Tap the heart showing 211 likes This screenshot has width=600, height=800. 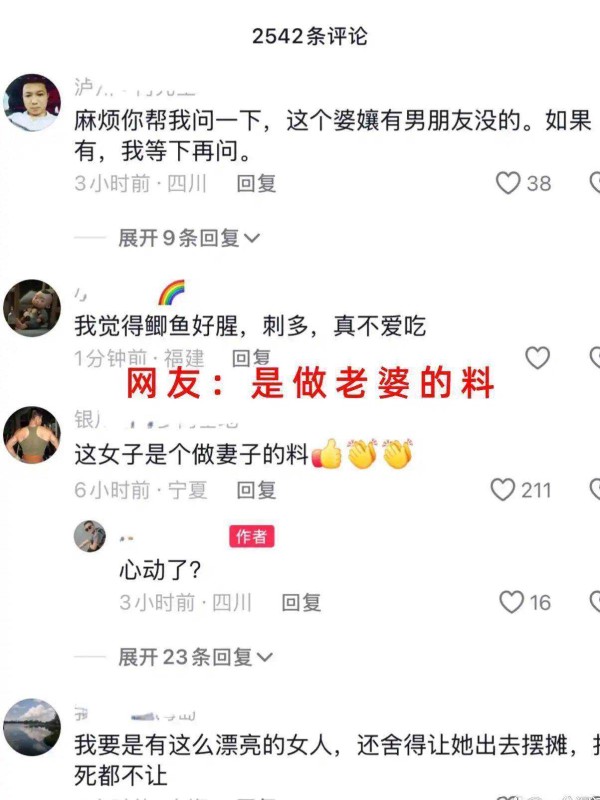pyautogui.click(x=503, y=489)
